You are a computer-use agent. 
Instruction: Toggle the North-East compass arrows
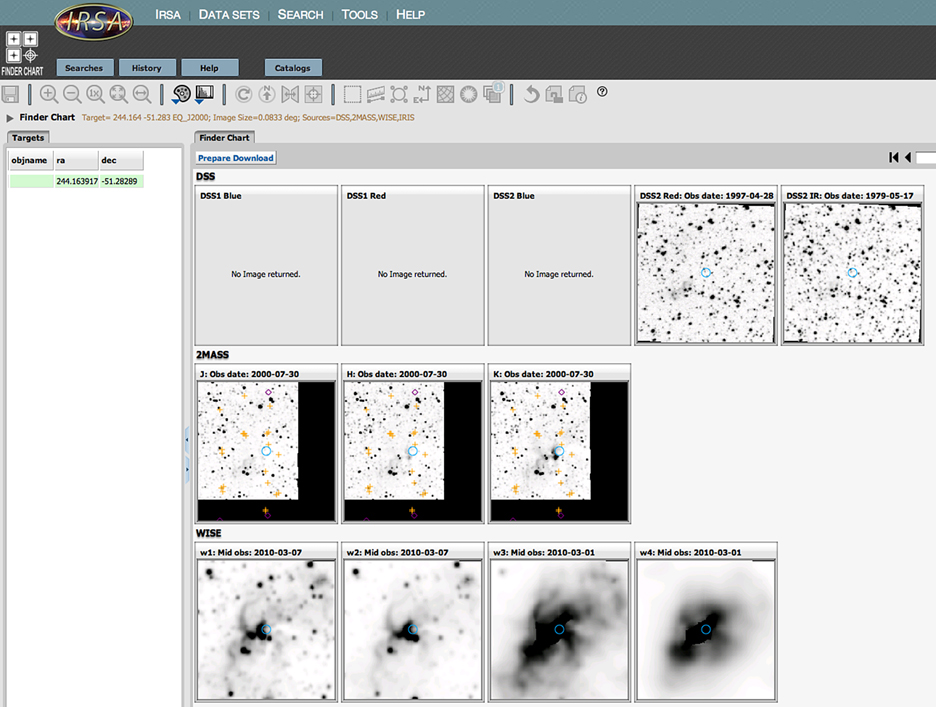pos(422,95)
